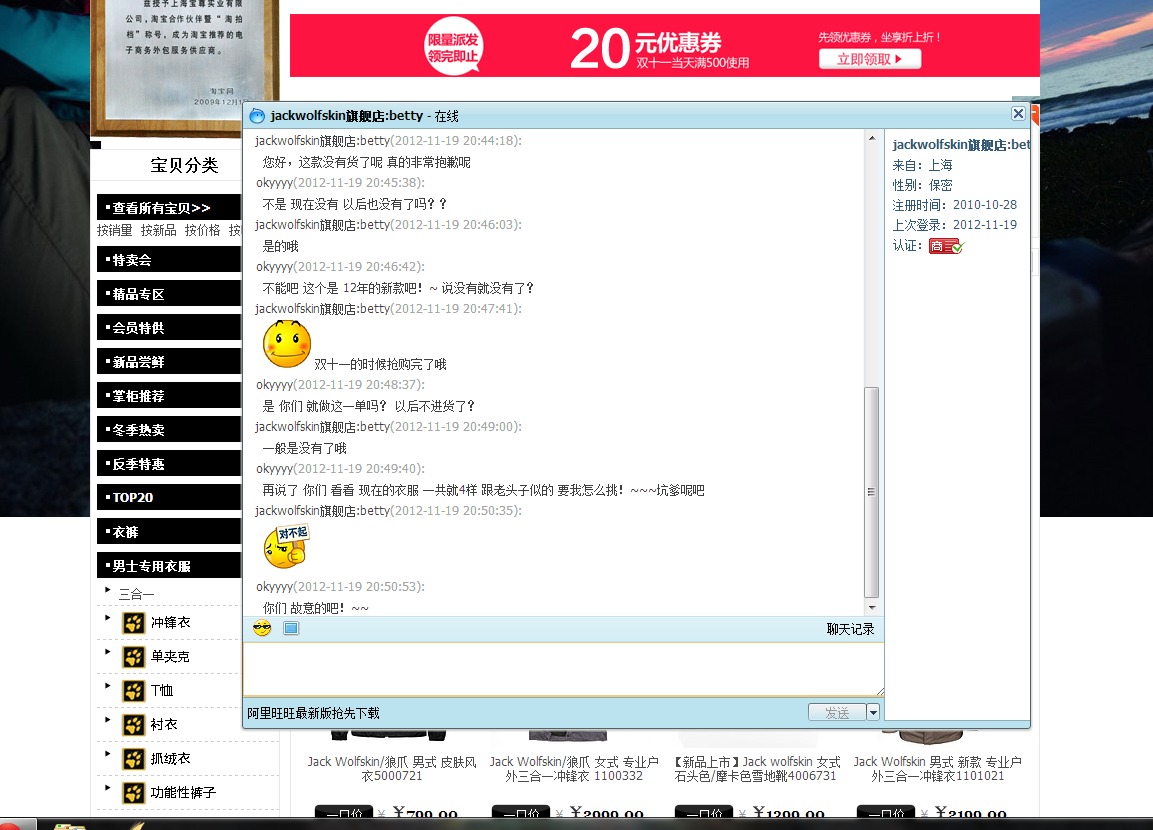Click the Wangwang avatar icon in chat title
Viewport: 1153px width, 830px height.
pos(257,116)
